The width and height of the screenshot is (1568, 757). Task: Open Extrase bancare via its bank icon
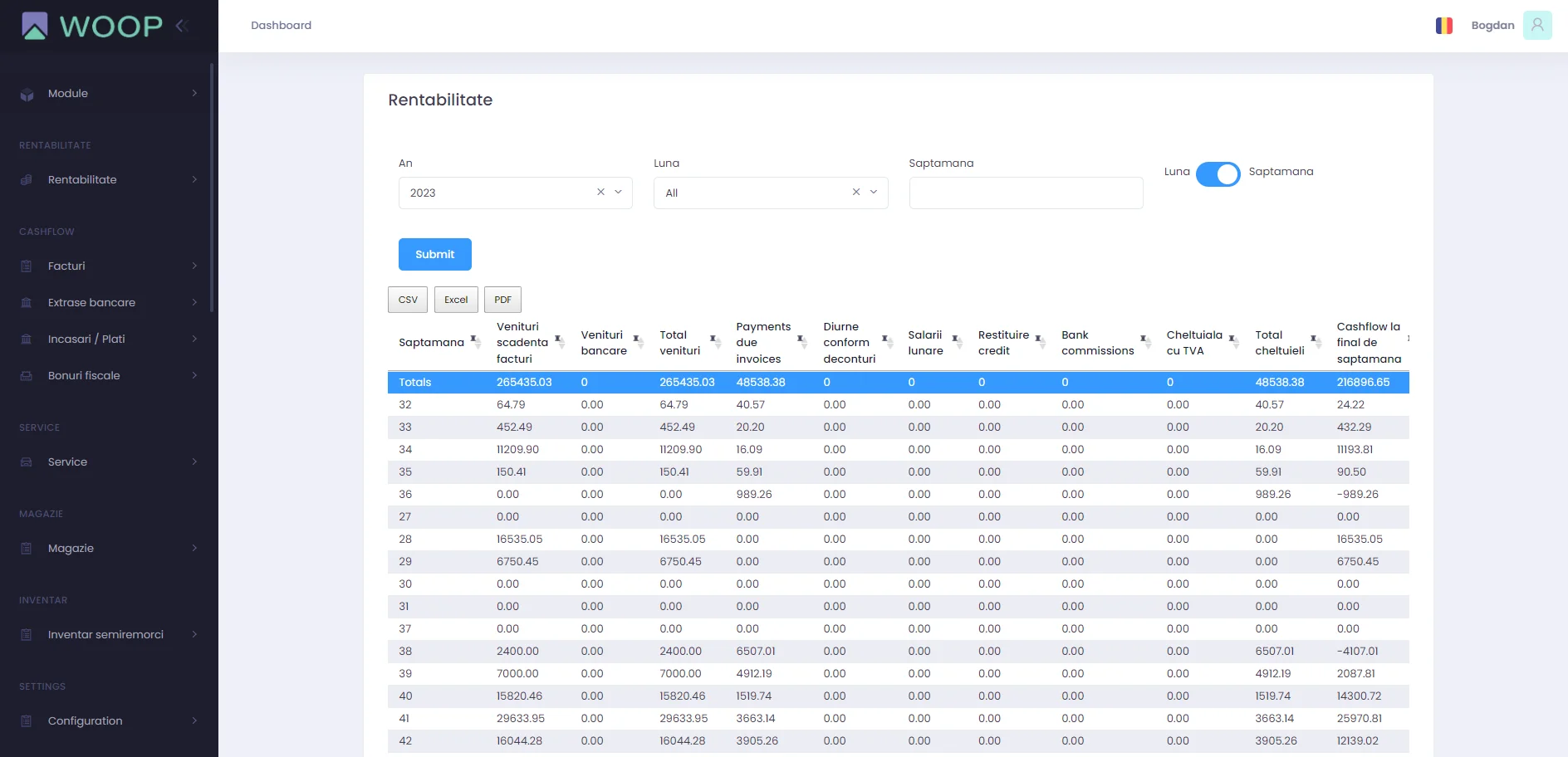click(x=25, y=302)
